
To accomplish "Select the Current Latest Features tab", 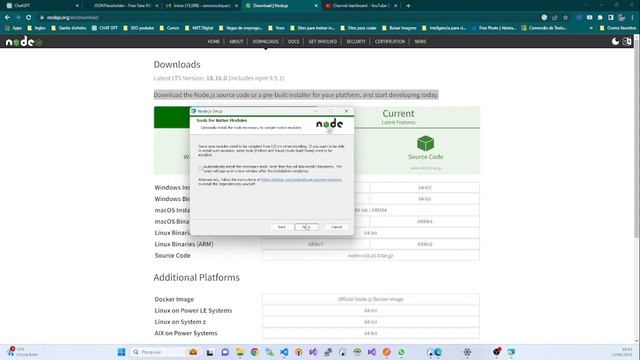I will click(398, 117).
